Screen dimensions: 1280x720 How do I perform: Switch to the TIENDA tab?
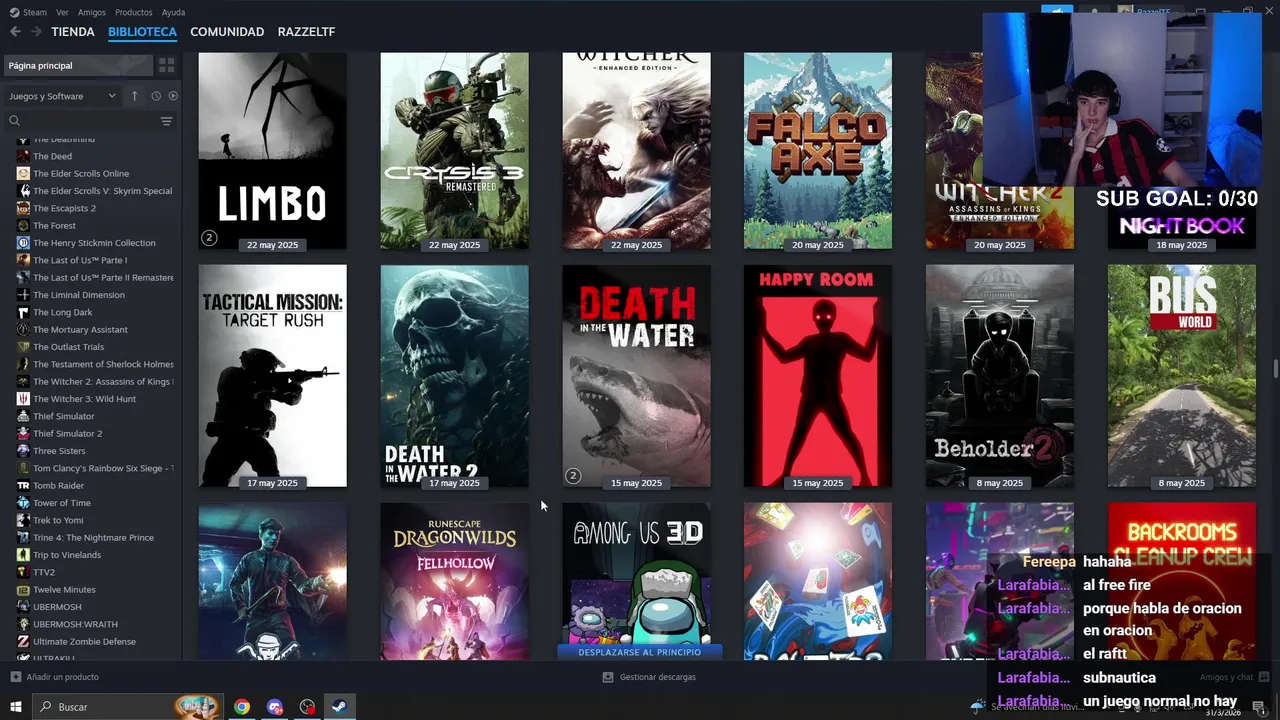tap(73, 32)
